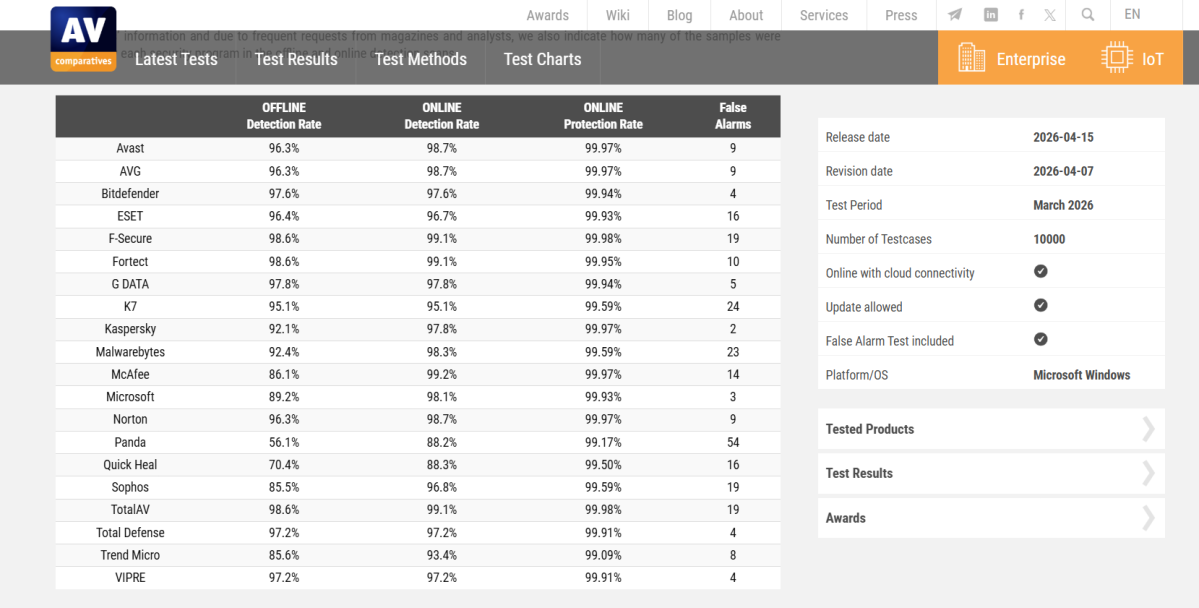Click the X (Twitter) icon

(x=1049, y=14)
